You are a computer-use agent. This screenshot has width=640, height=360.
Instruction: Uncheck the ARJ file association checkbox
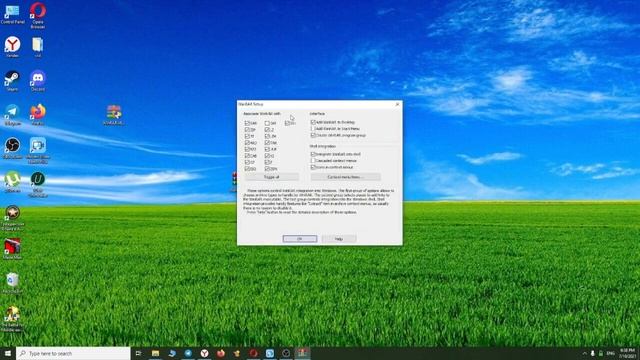click(247, 142)
